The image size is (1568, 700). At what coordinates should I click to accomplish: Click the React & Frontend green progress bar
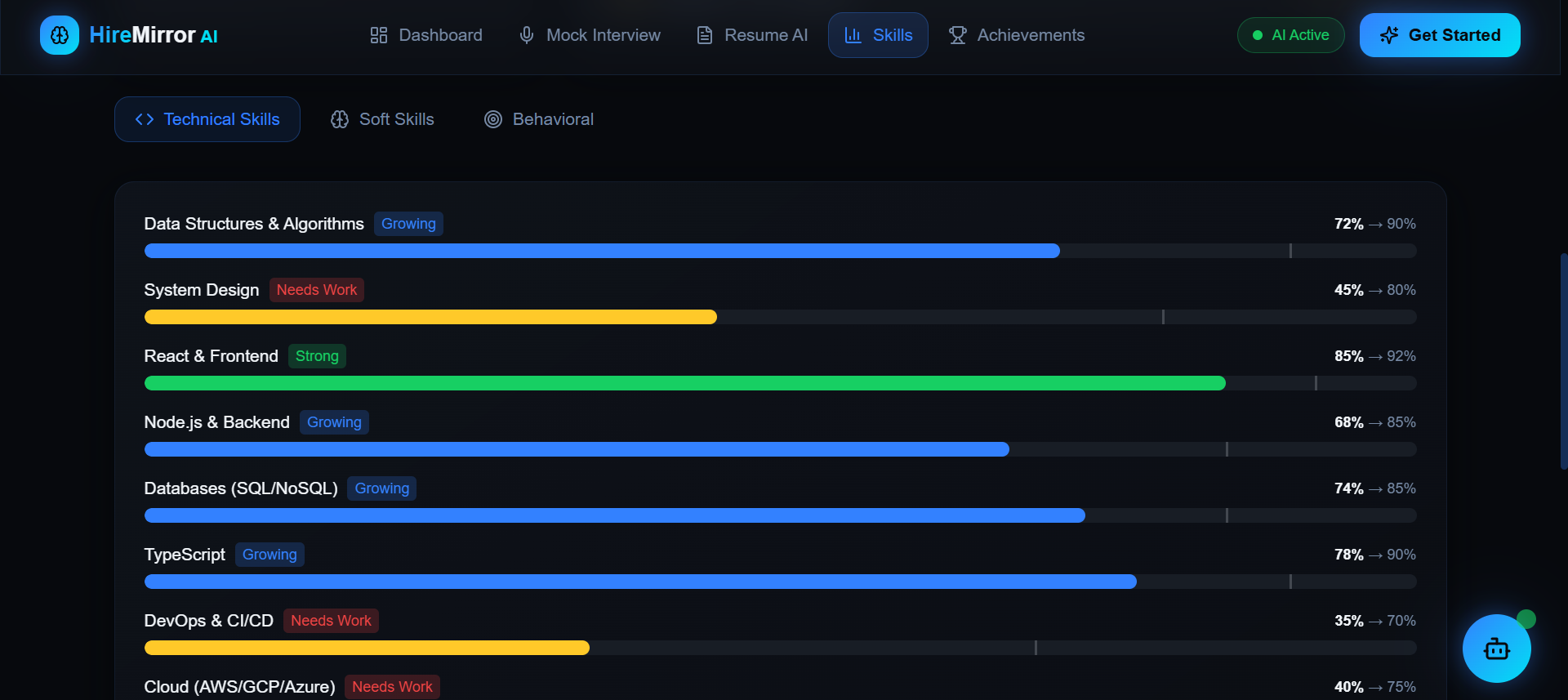pos(685,383)
